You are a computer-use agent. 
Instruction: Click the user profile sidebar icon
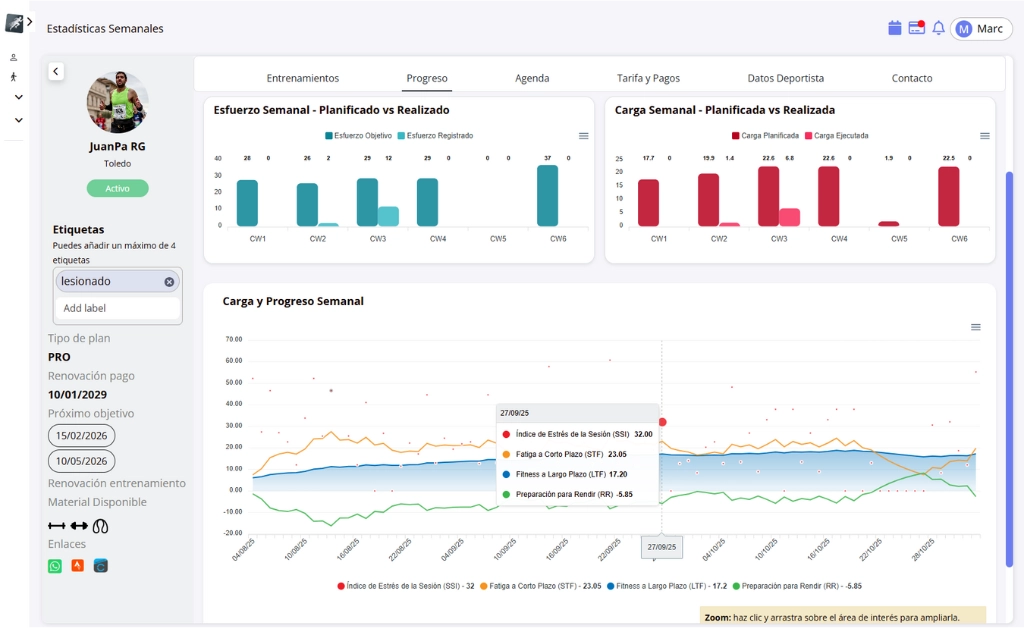pos(14,58)
